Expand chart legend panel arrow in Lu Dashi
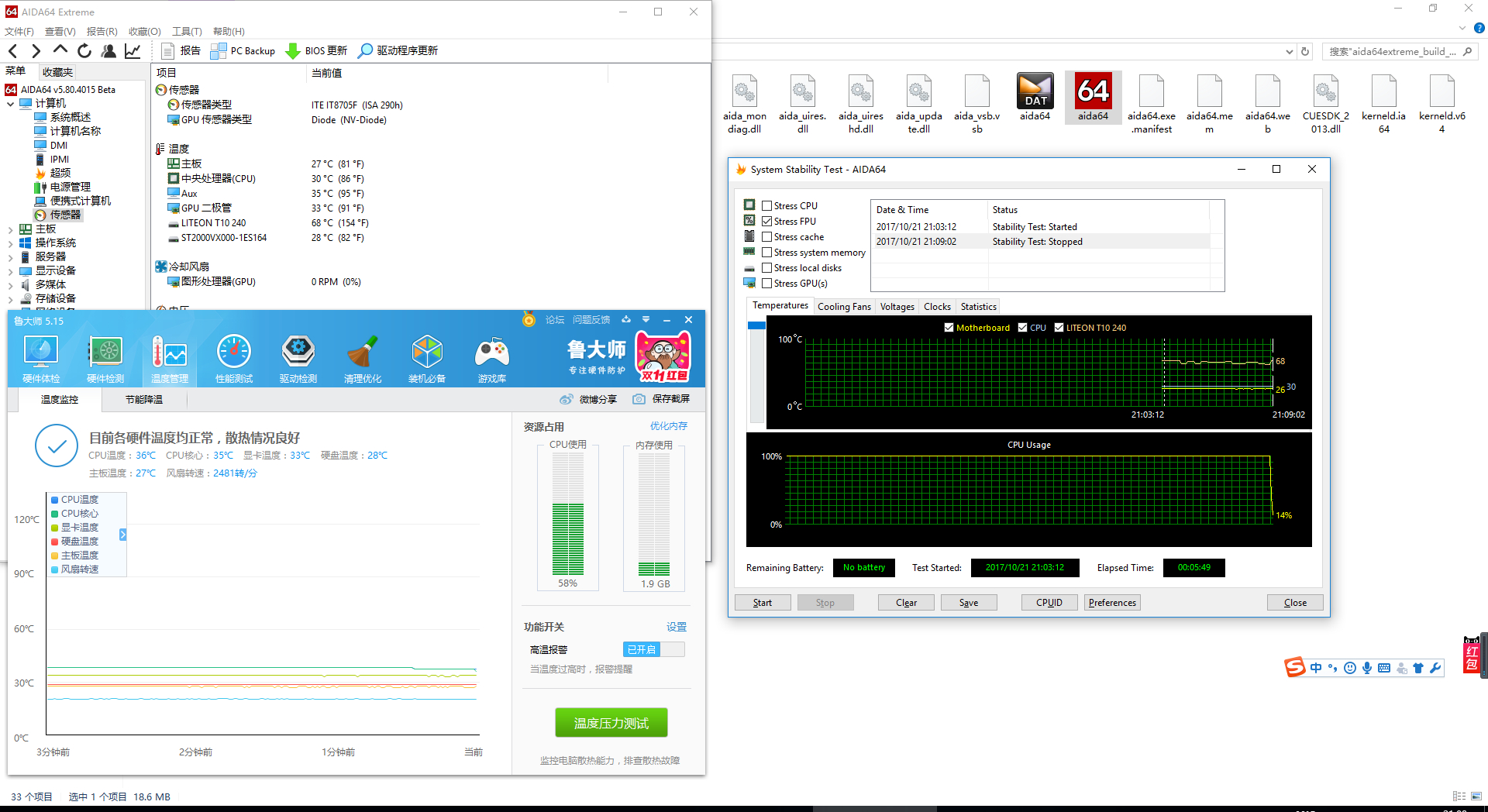 click(122, 535)
